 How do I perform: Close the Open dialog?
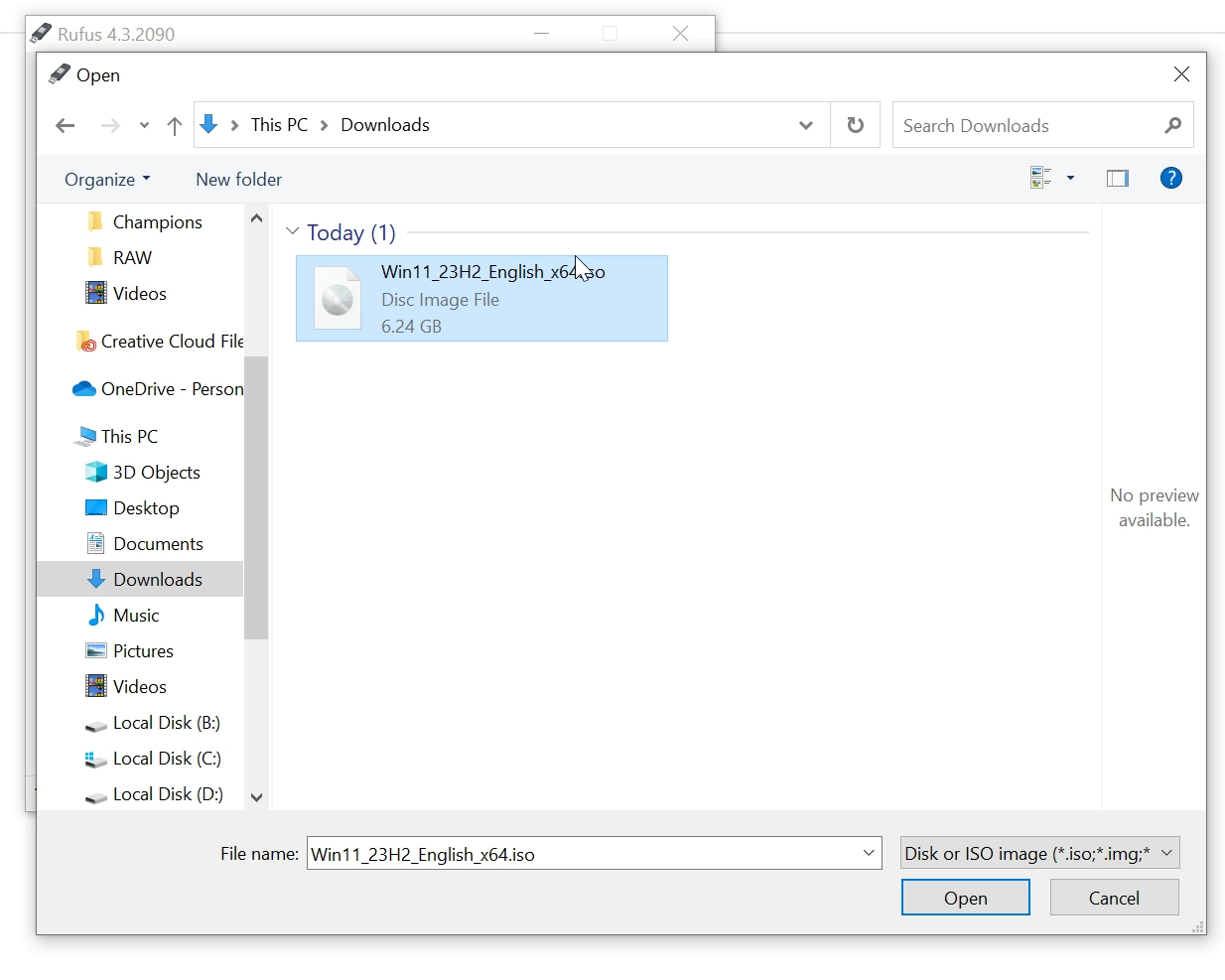(1181, 74)
